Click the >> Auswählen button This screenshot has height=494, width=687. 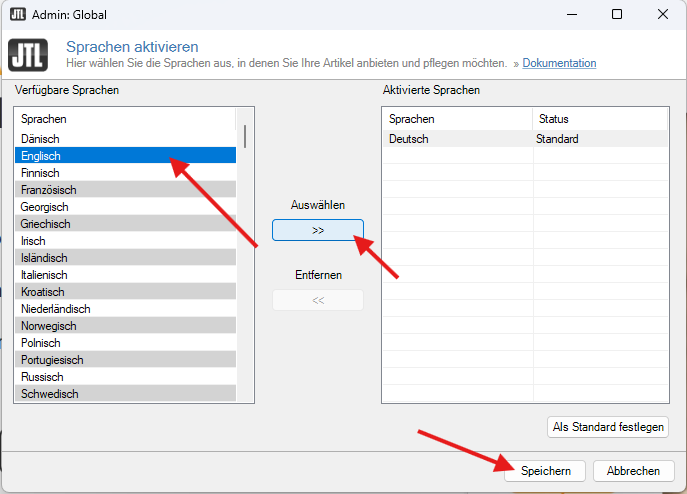318,230
